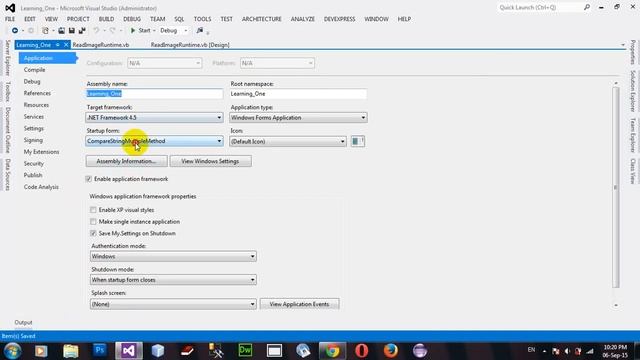640x360 pixels.
Task: Open Firefox from the taskbar
Action: 391,351
